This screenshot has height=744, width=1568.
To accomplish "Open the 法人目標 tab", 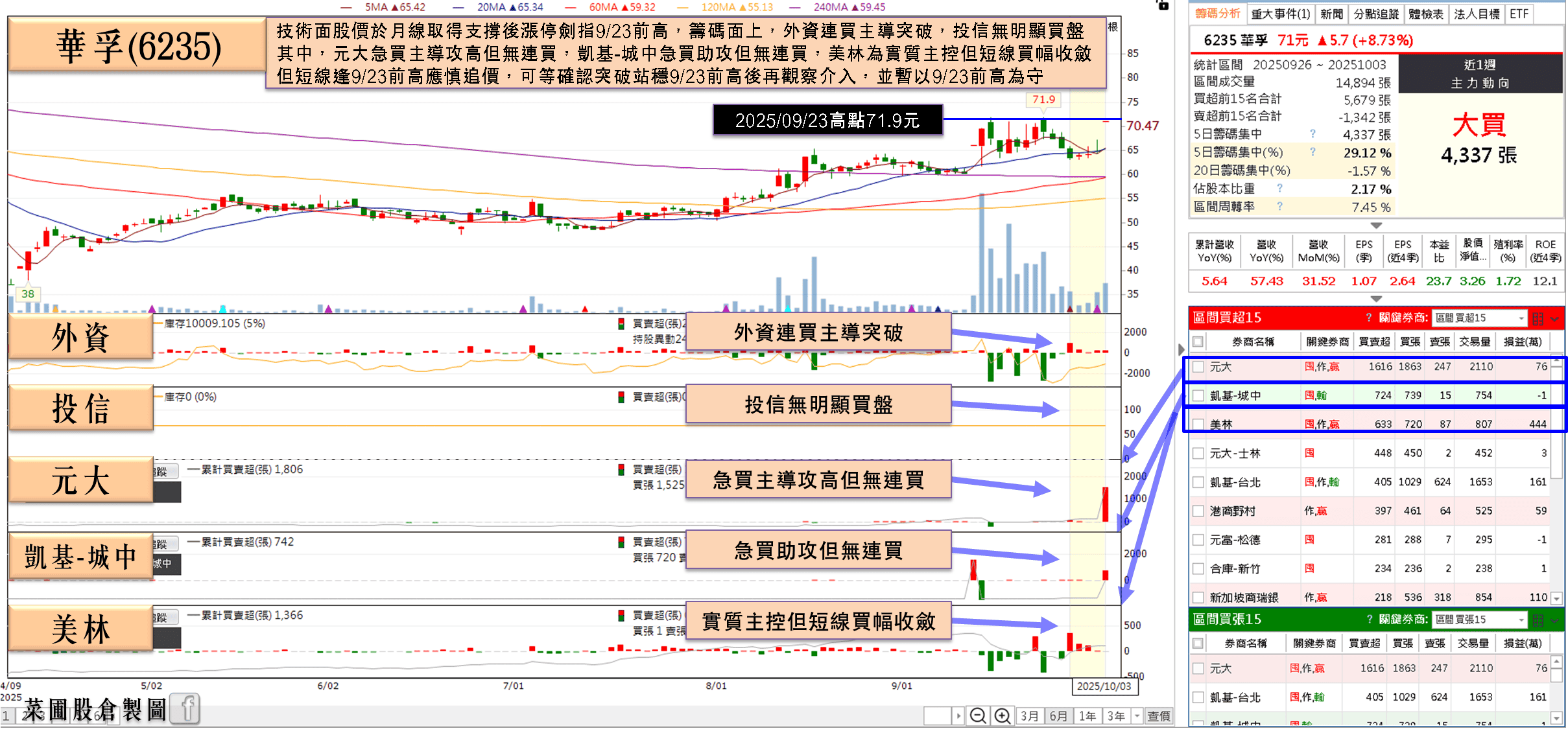I will point(1476,14).
